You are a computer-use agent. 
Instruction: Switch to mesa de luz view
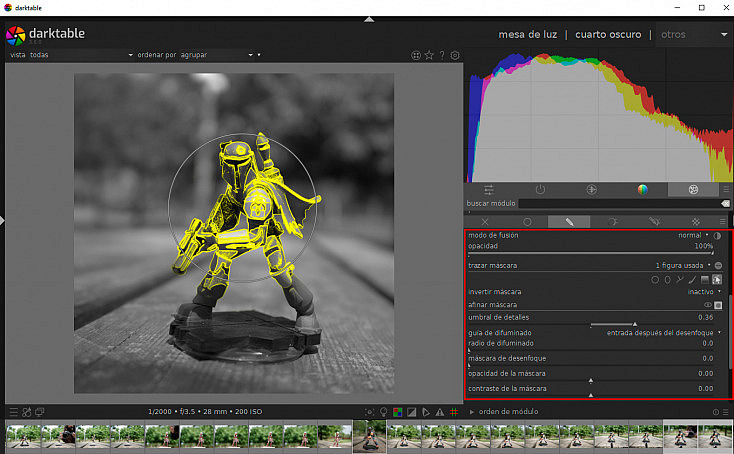(x=528, y=34)
